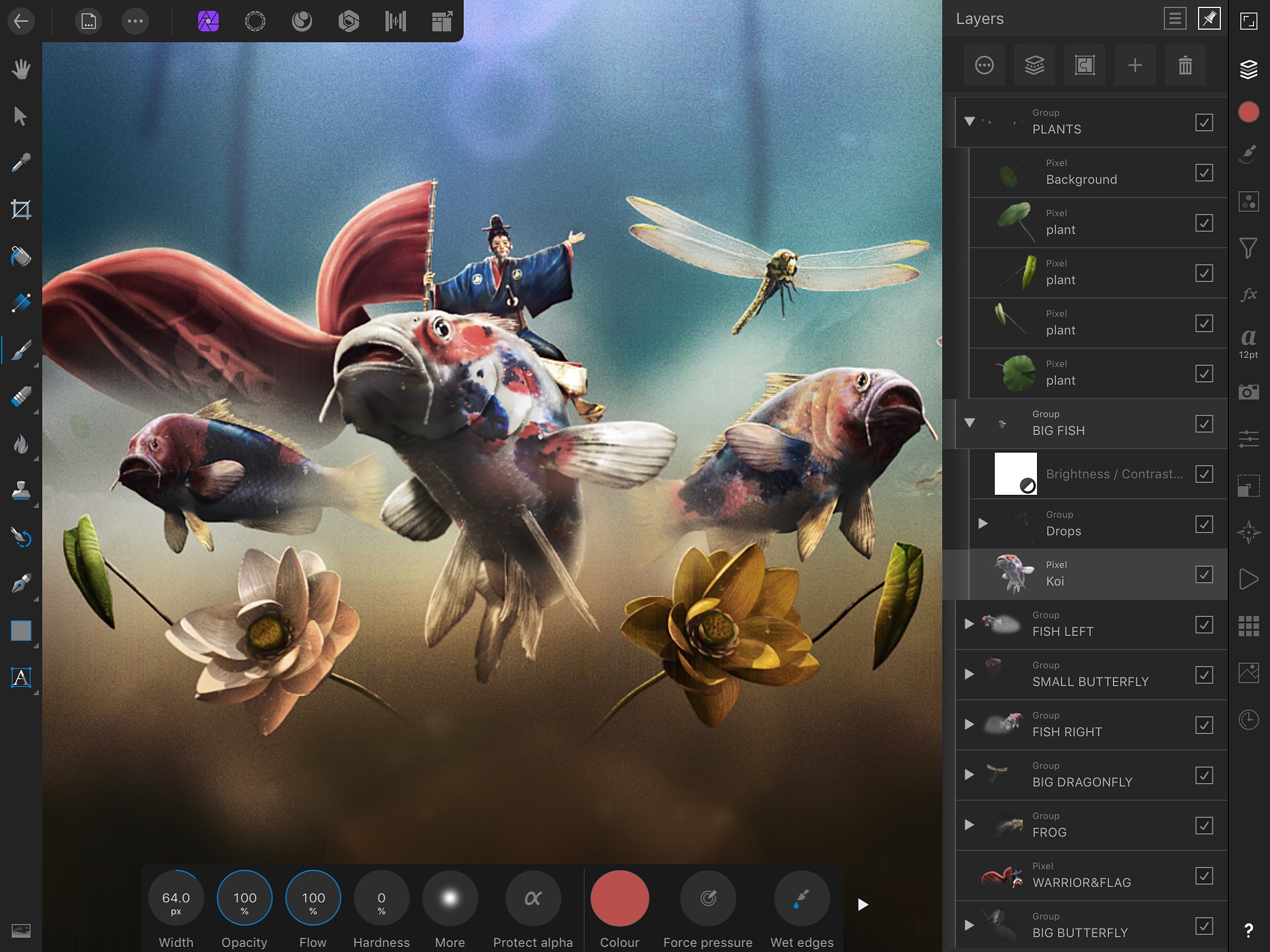This screenshot has width=1270, height=952.
Task: Open the question mark help
Action: point(1249,931)
